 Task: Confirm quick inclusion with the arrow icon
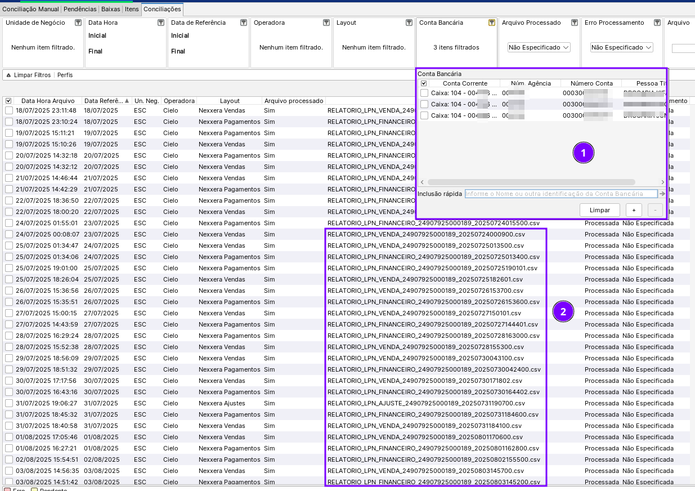click(x=662, y=194)
